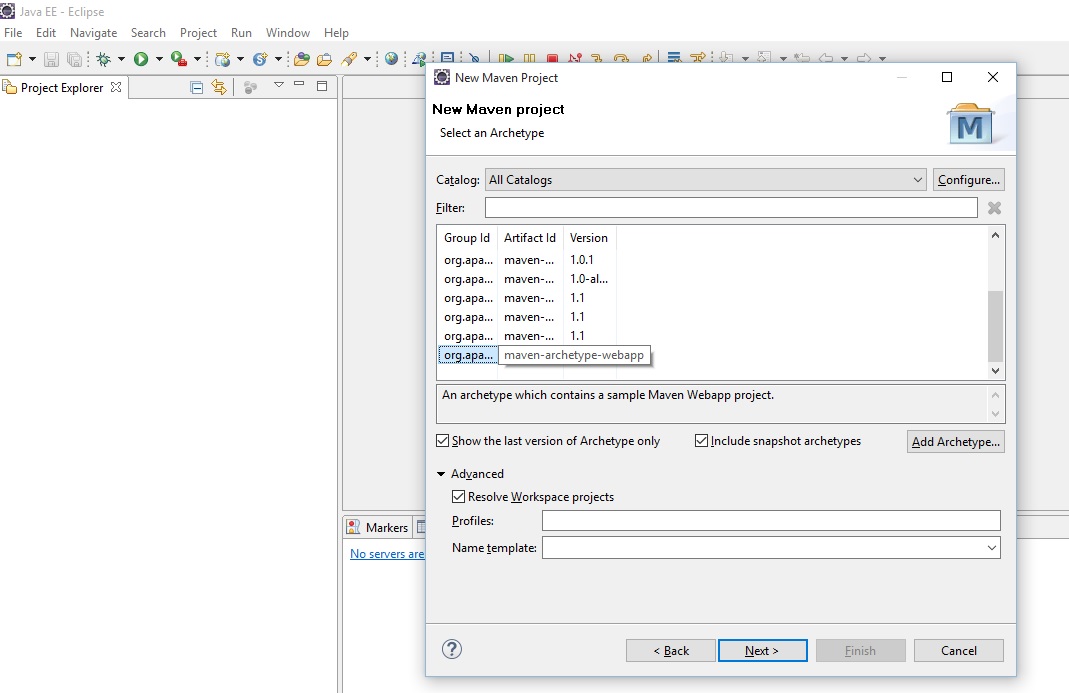Open the Debug configurations dropdown arrow
Image resolution: width=1069 pixels, height=693 pixels.
(x=121, y=59)
